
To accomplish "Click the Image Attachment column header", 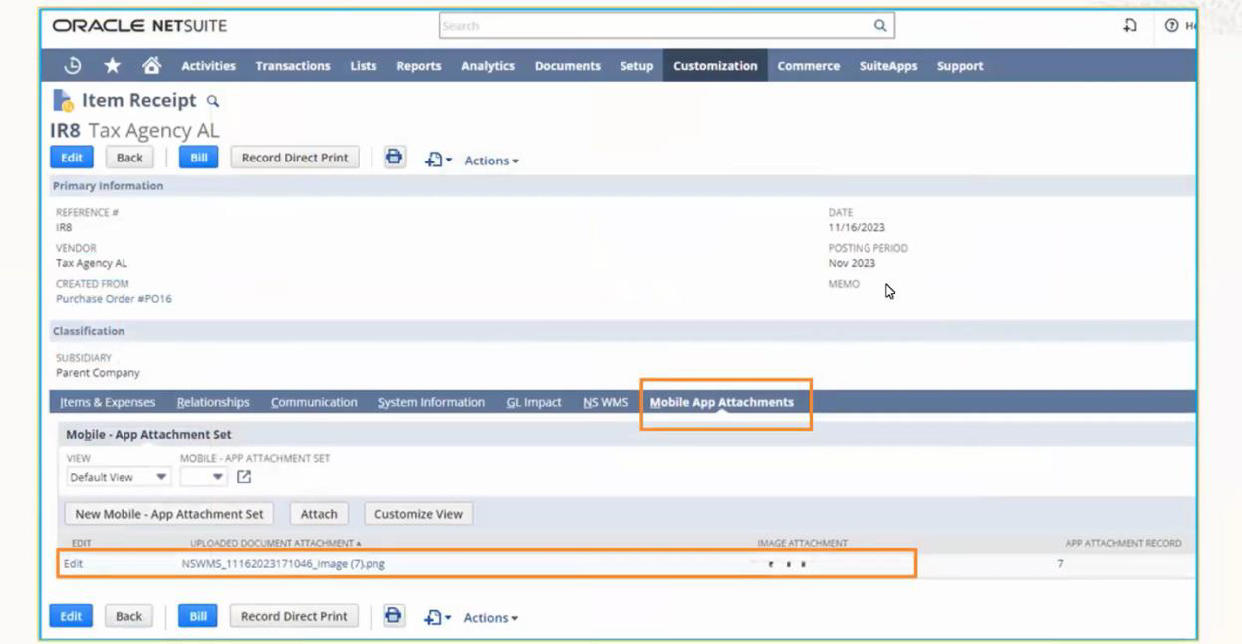I will 802,543.
